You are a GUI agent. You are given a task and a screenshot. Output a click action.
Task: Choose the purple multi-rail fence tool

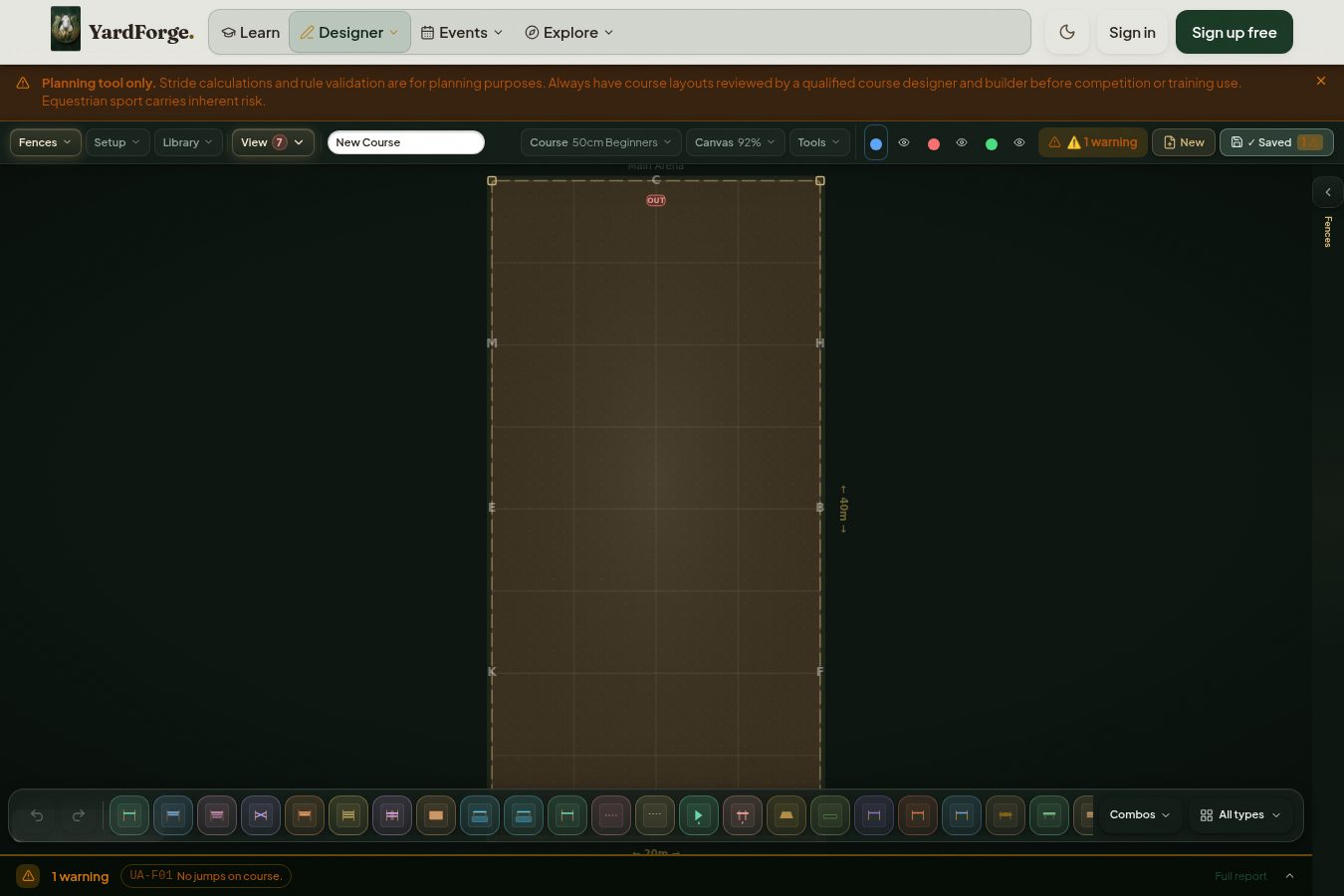(392, 815)
